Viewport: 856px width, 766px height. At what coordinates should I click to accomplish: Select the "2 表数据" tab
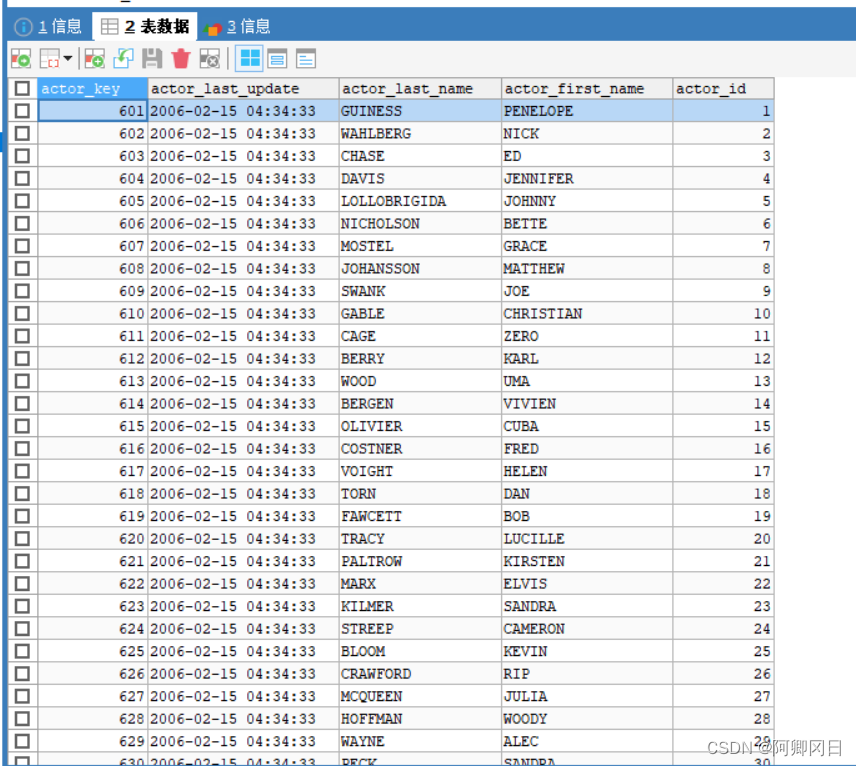(145, 27)
